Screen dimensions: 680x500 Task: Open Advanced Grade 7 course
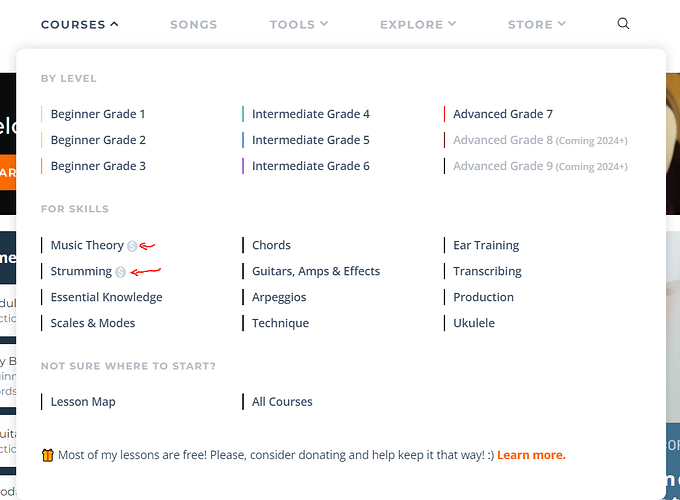click(502, 114)
